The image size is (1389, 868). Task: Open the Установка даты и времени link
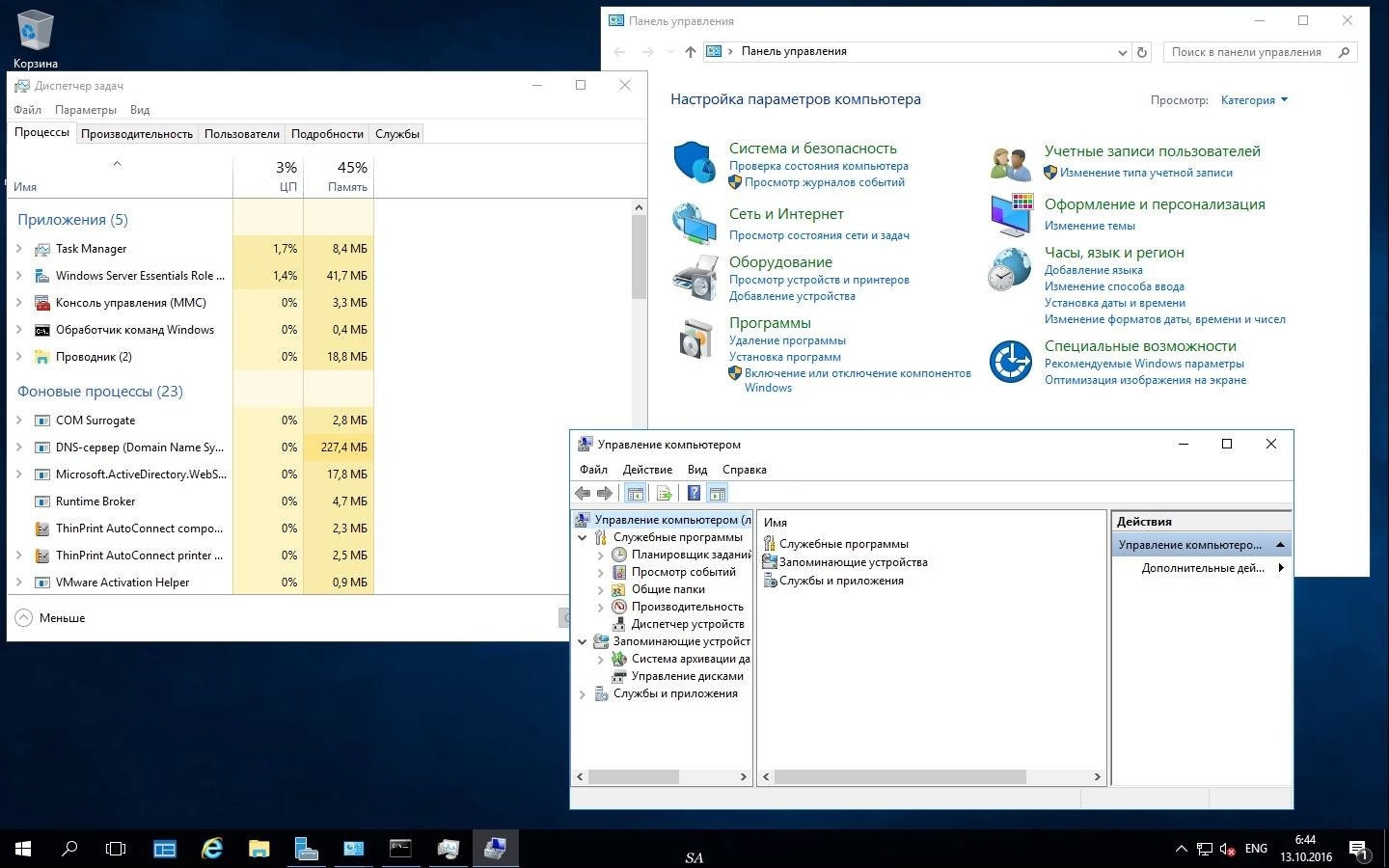click(x=1115, y=303)
